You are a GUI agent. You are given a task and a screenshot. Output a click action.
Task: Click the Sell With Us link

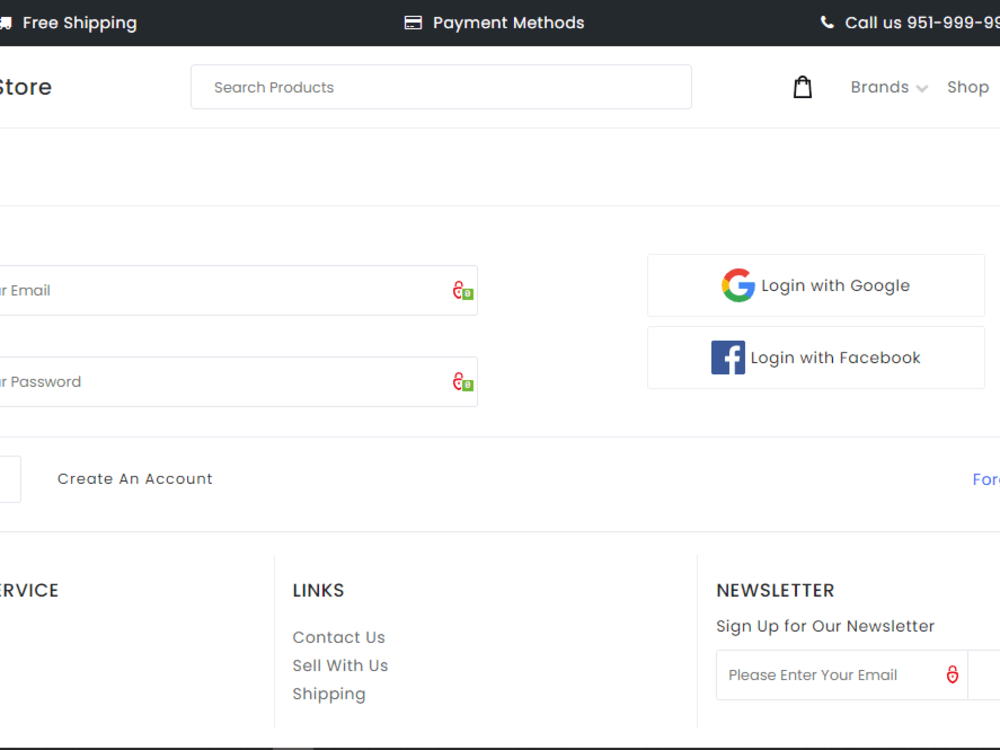pos(340,665)
